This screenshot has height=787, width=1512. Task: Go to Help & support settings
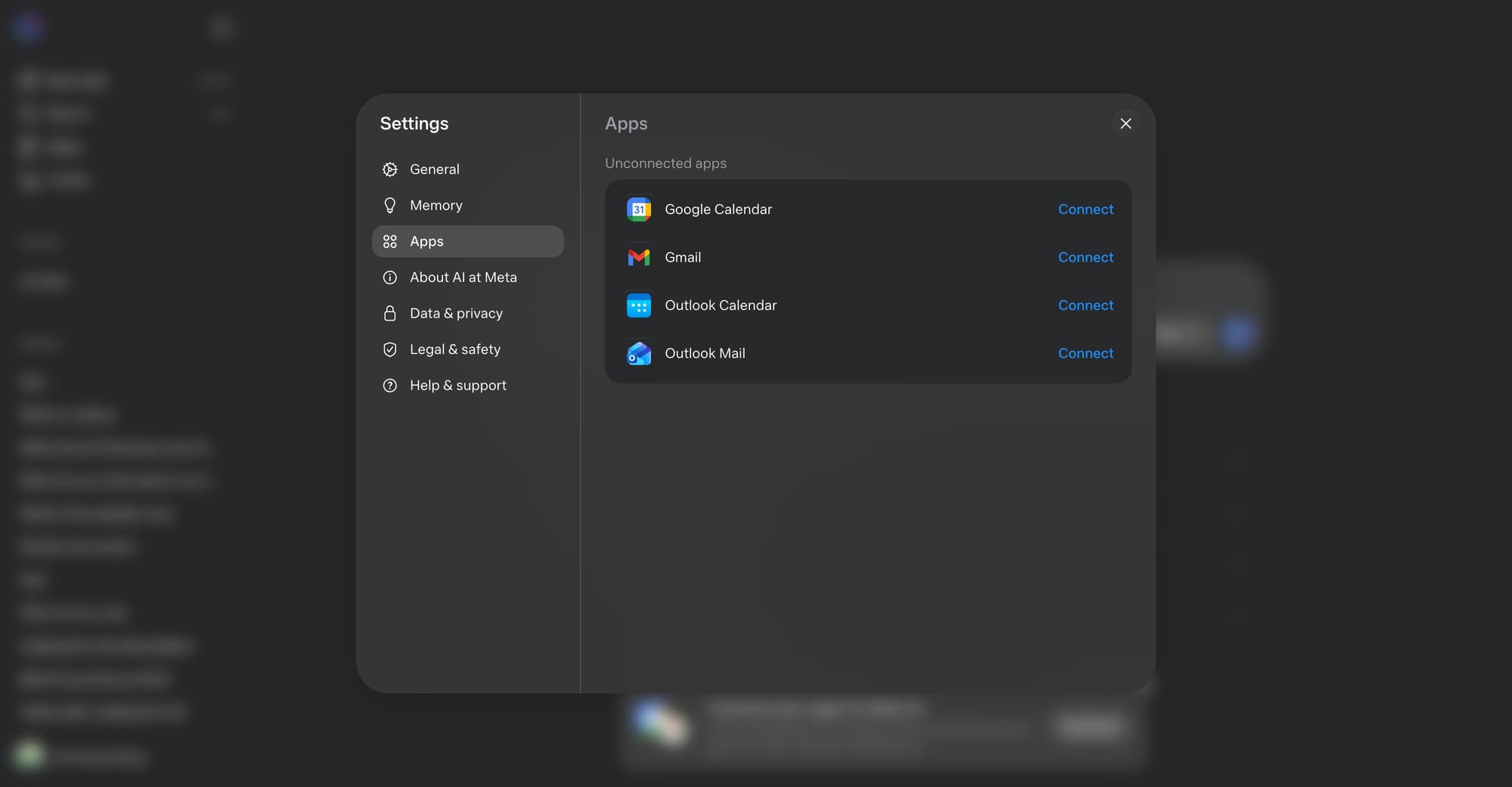pos(457,386)
